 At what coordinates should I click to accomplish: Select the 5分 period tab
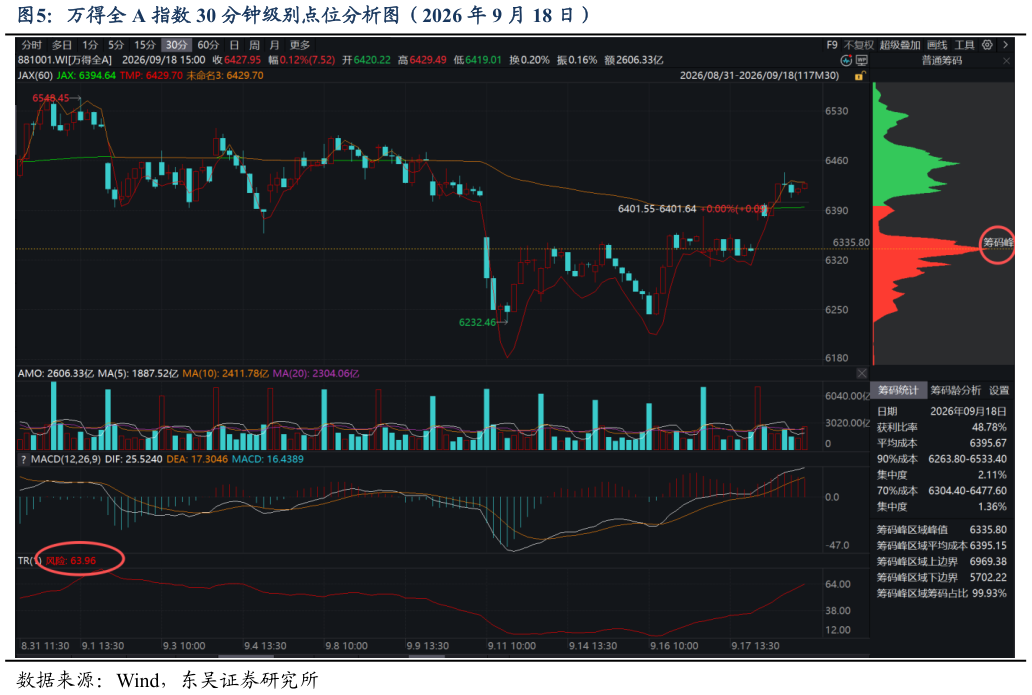click(116, 45)
